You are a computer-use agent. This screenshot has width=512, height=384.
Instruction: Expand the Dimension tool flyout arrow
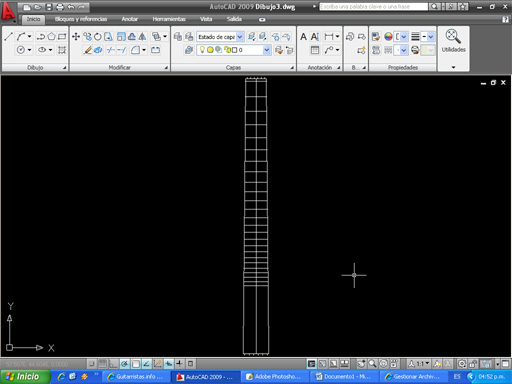337,36
